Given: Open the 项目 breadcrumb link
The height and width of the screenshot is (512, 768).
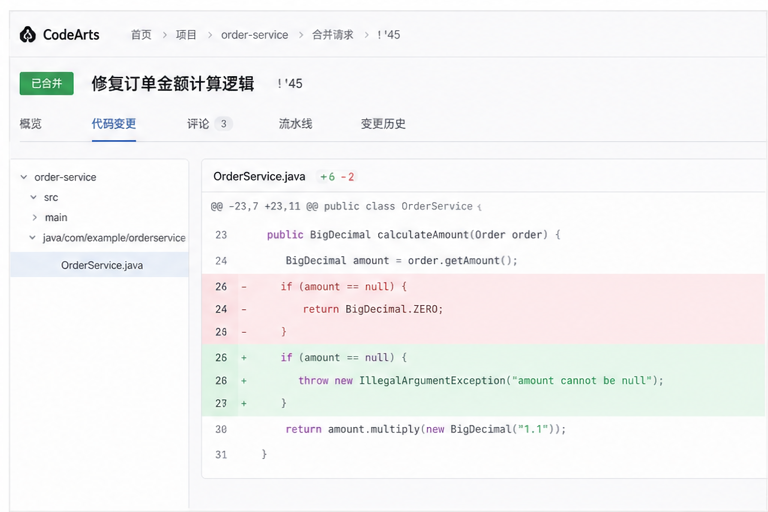Looking at the screenshot, I should tap(186, 35).
